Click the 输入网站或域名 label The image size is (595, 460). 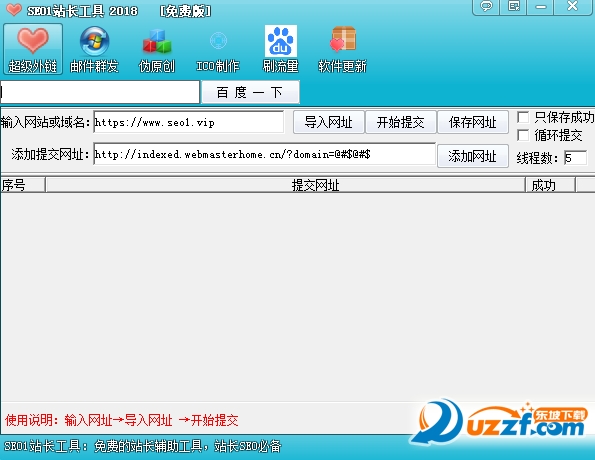click(45, 122)
